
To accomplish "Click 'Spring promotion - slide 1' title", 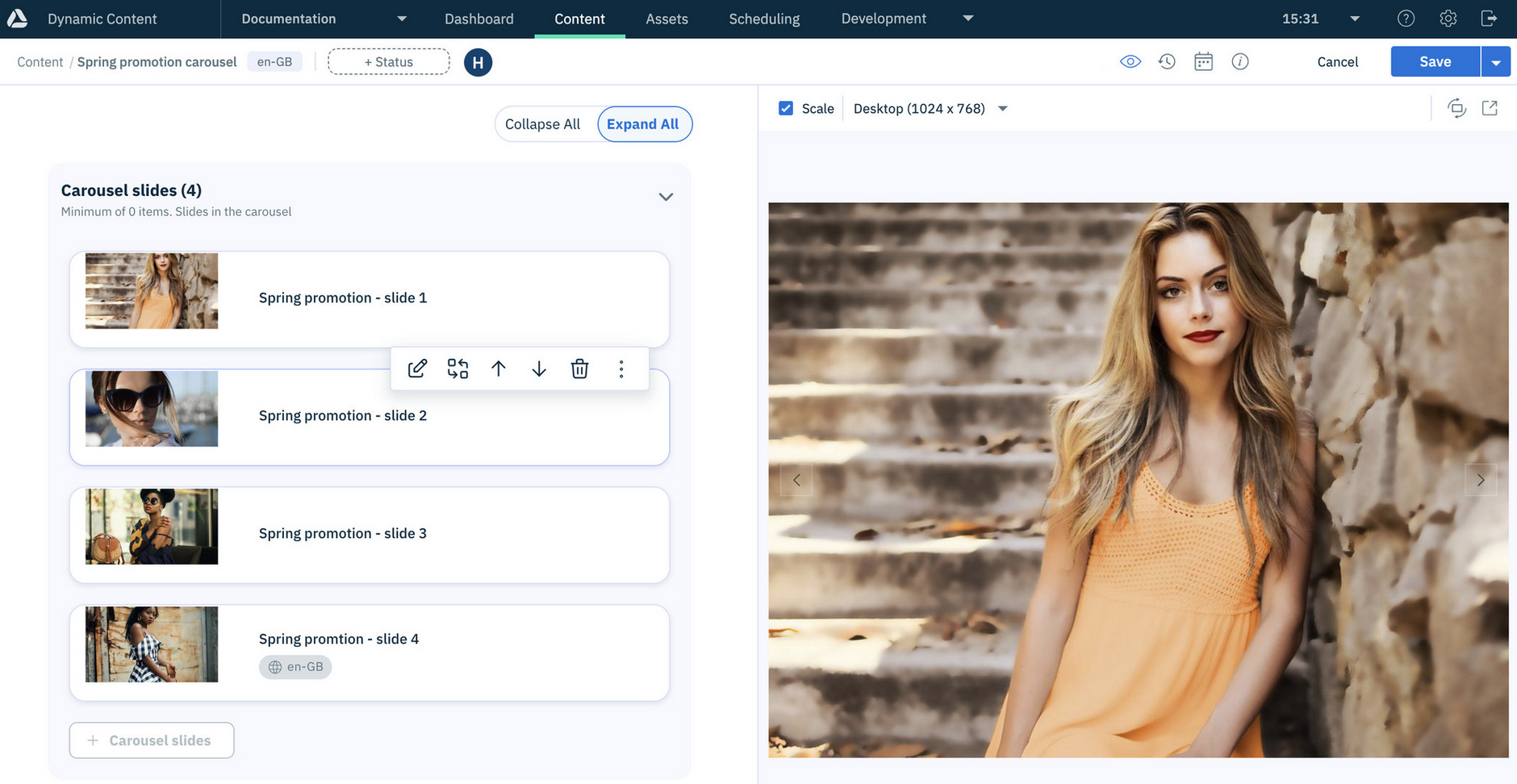I will (x=343, y=298).
